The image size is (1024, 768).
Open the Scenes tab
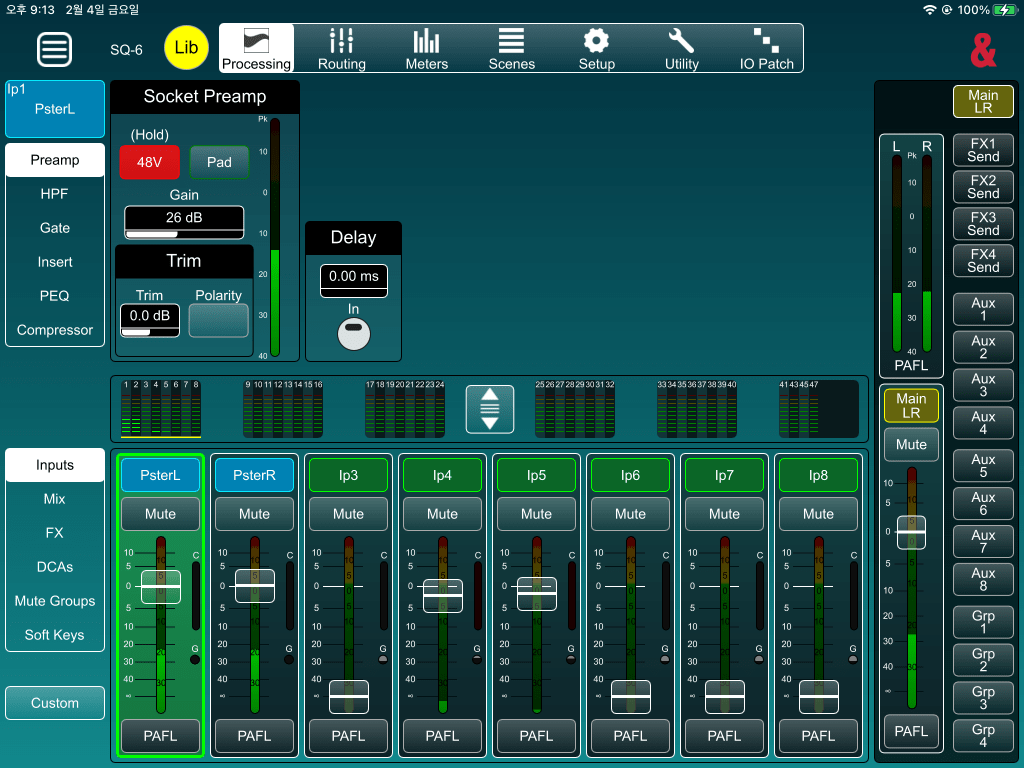[511, 48]
